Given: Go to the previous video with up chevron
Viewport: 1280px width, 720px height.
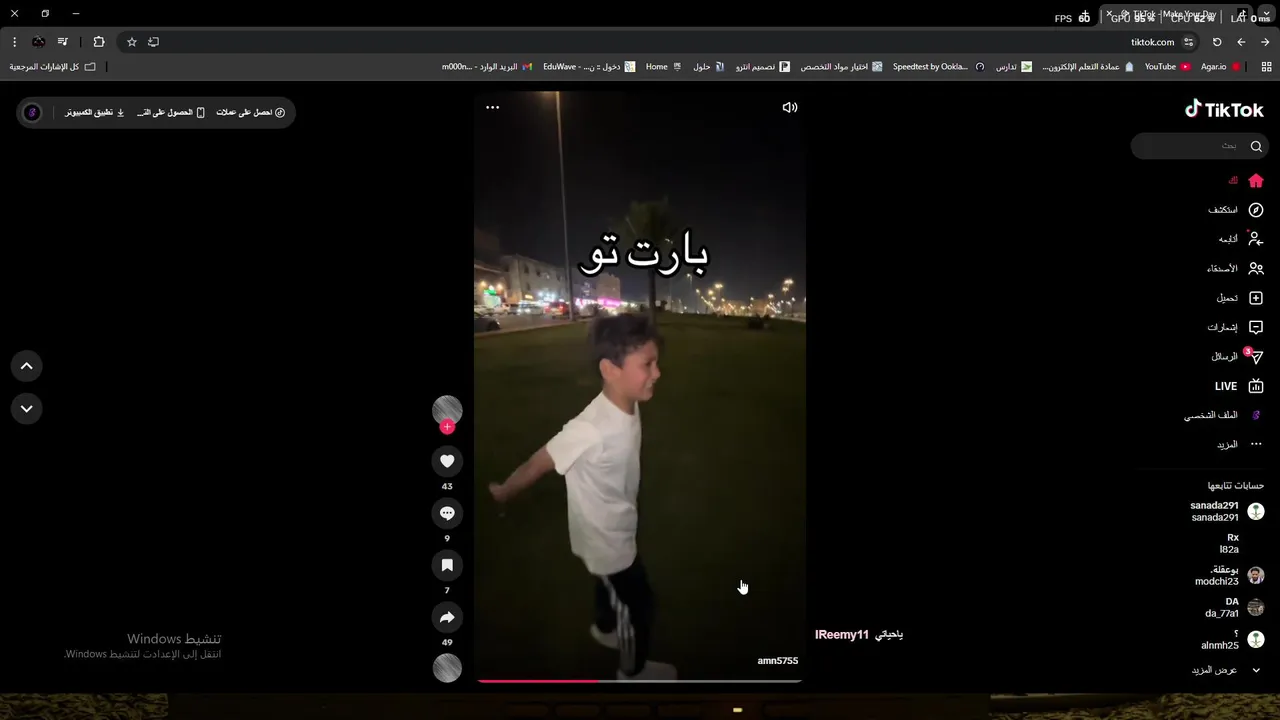Looking at the screenshot, I should pos(27,366).
